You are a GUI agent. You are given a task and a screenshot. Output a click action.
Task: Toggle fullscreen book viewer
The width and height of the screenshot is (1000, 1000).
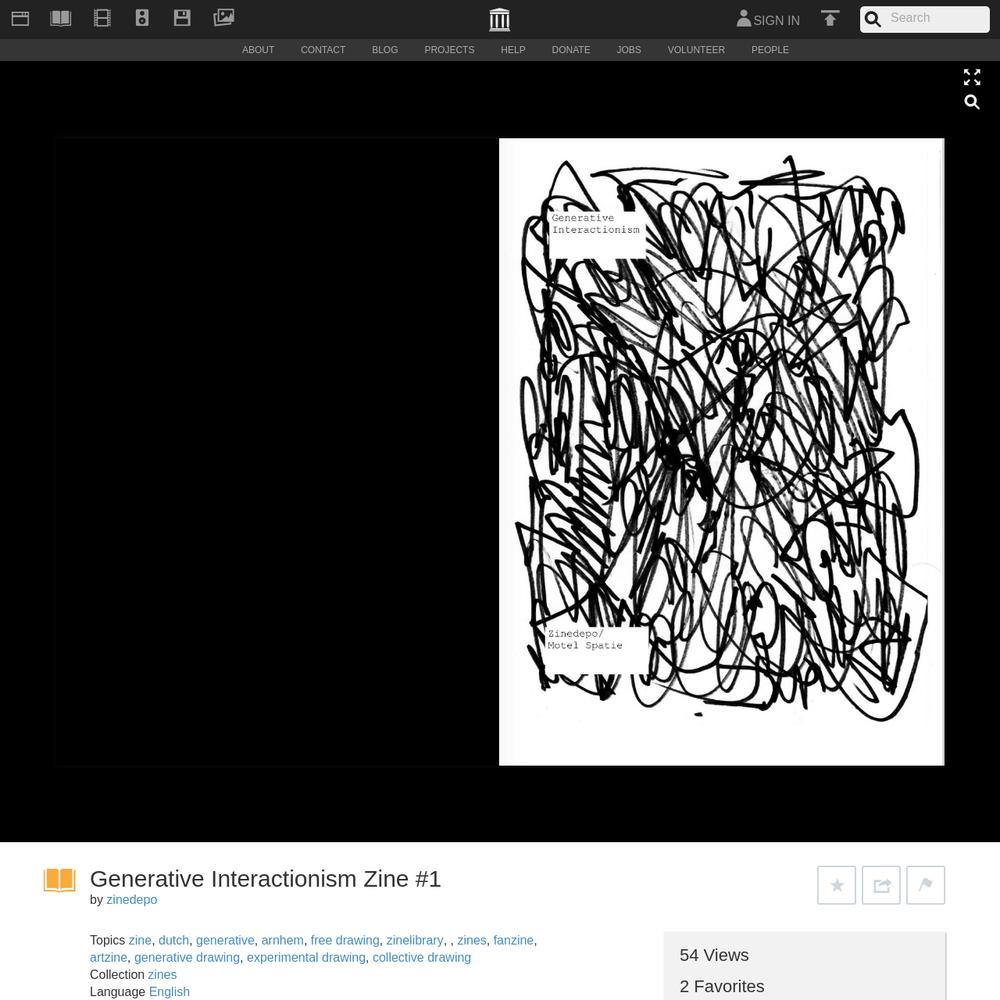click(971, 77)
